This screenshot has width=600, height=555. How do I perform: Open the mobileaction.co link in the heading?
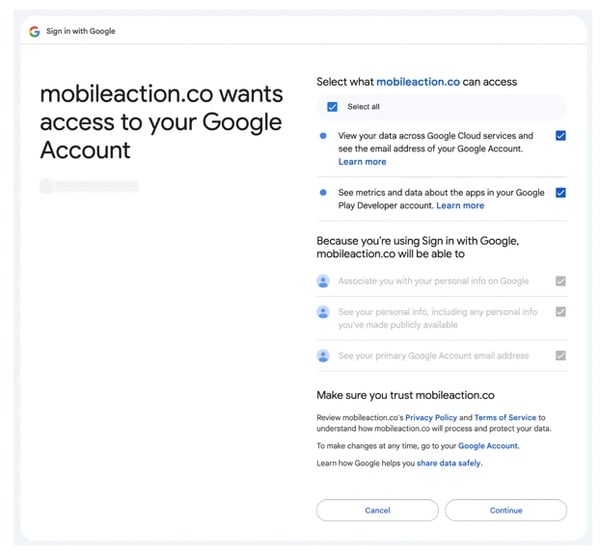[x=418, y=82]
